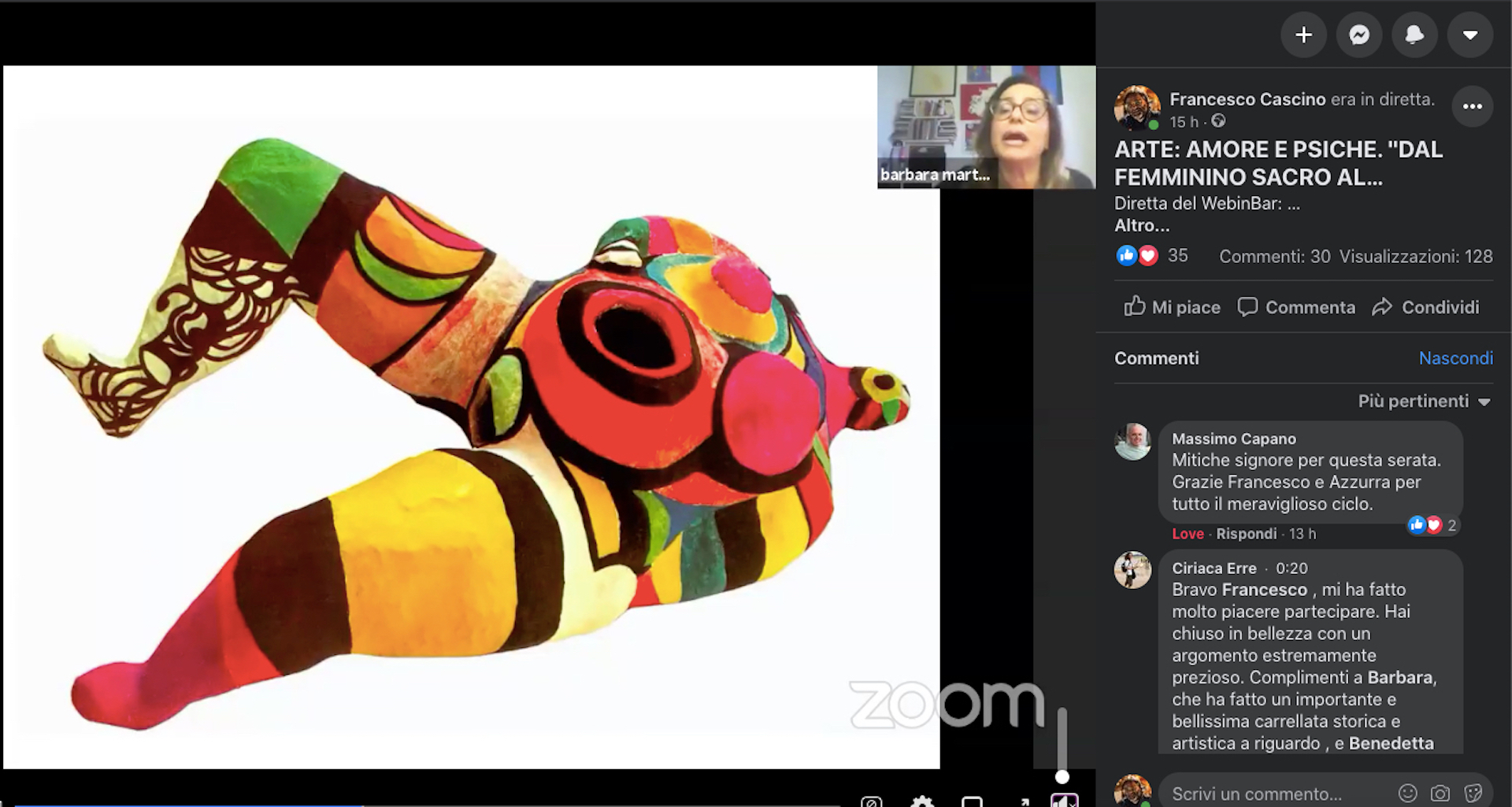The image size is (1512, 807).
Task: Toggle the theater mode rectangle icon
Action: [x=973, y=802]
